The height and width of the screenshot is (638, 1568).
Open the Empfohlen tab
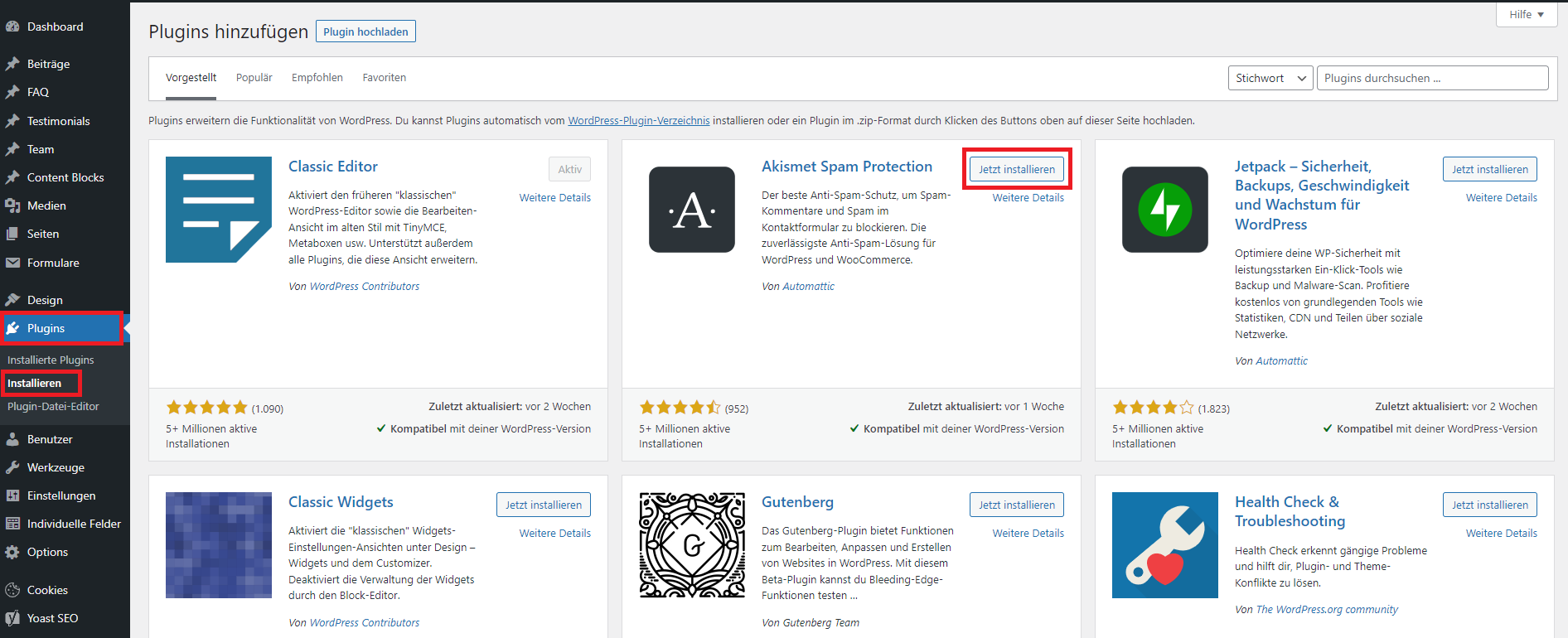click(317, 78)
